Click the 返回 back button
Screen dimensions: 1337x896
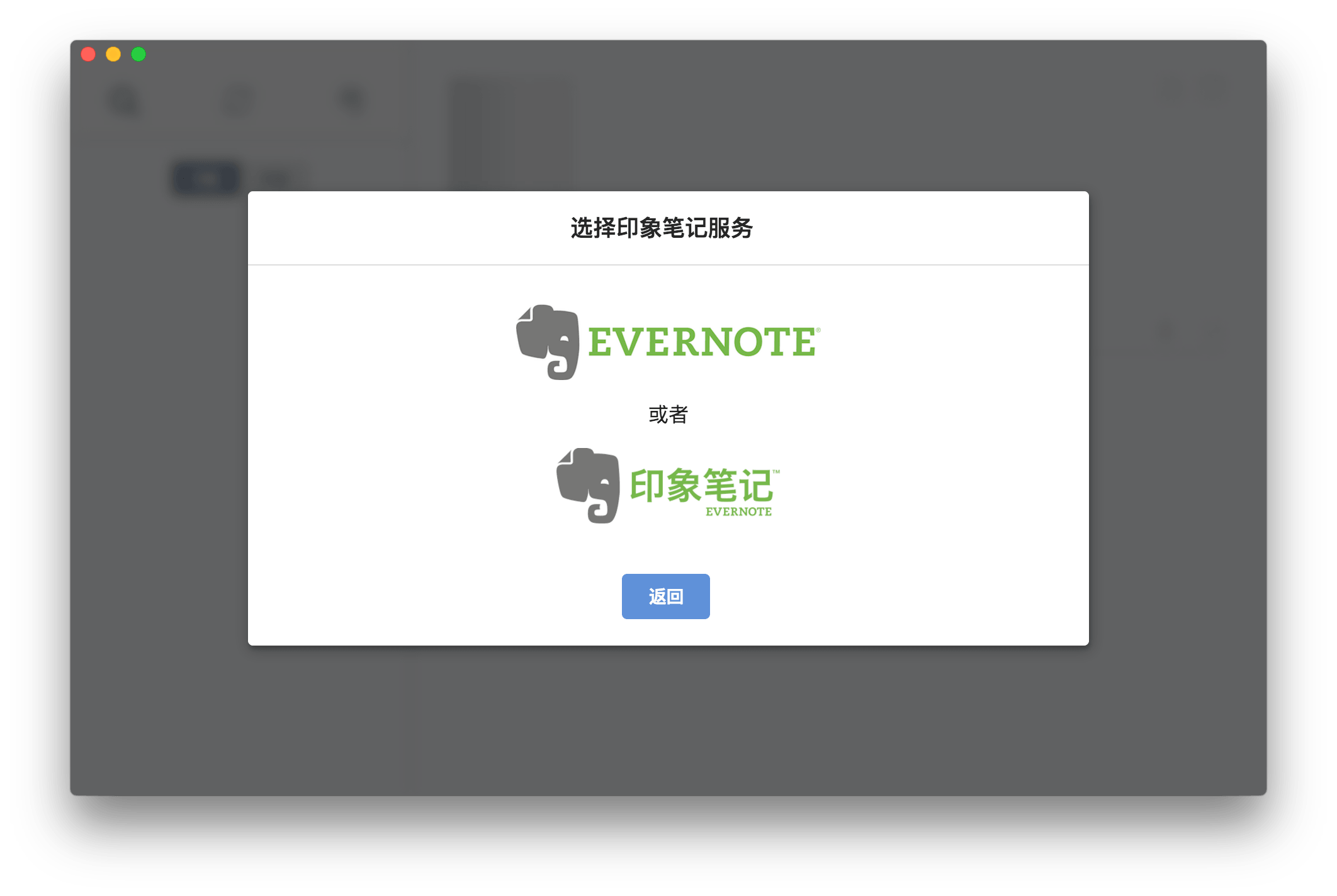coord(665,596)
